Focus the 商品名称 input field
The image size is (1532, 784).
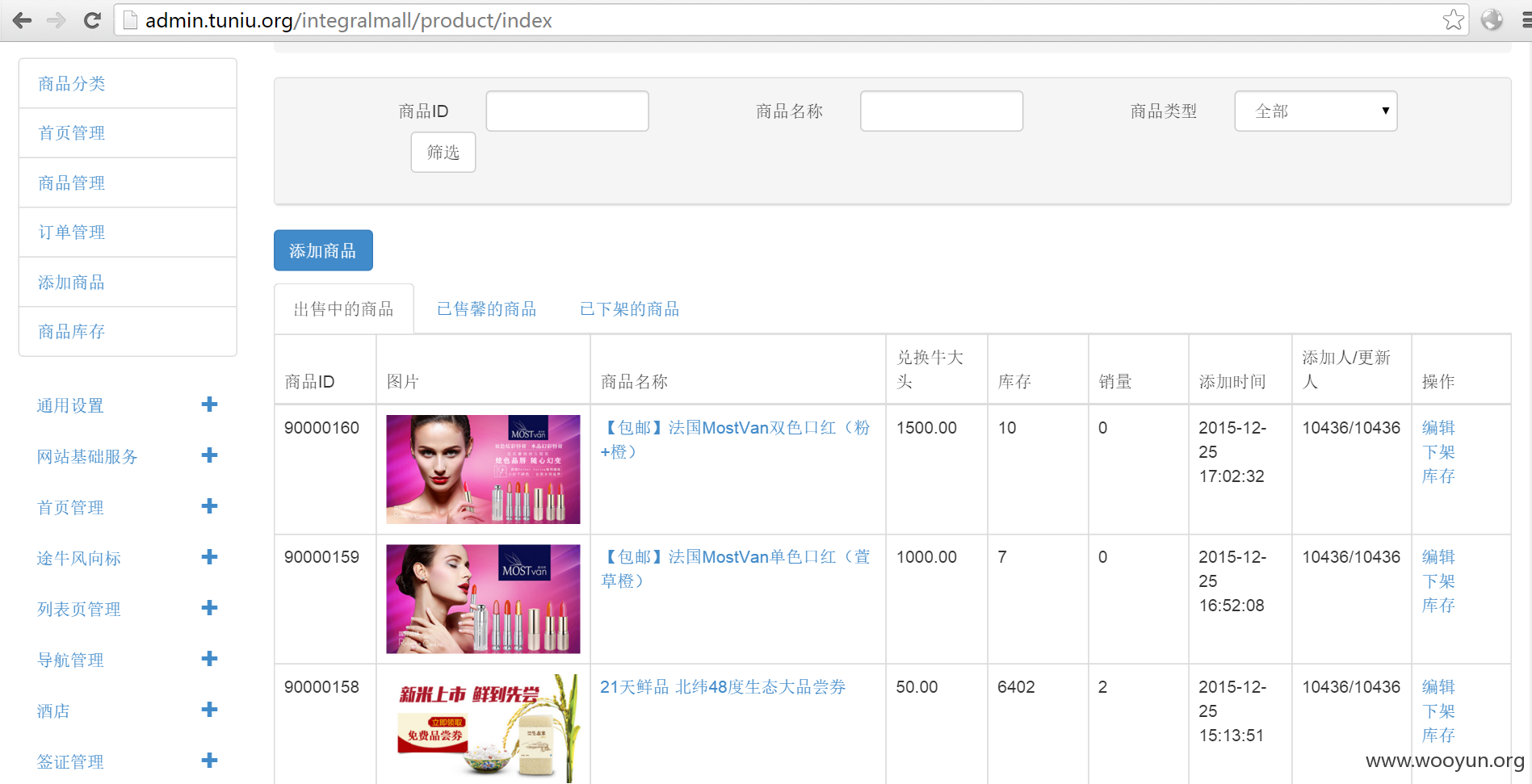click(942, 111)
